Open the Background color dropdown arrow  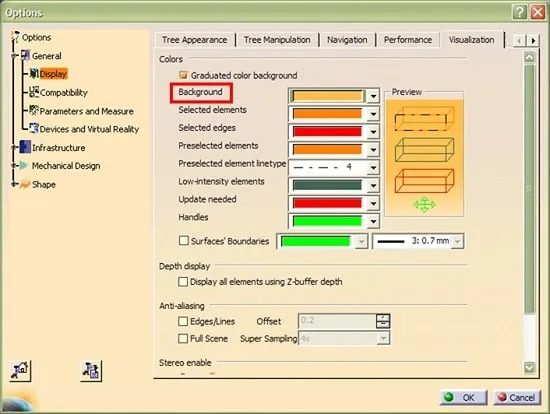373,96
